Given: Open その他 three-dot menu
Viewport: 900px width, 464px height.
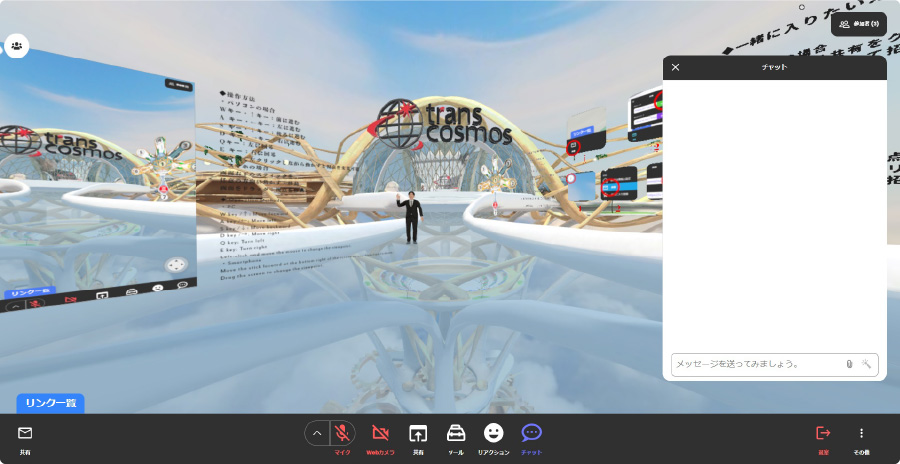Looking at the screenshot, I should pos(861,433).
